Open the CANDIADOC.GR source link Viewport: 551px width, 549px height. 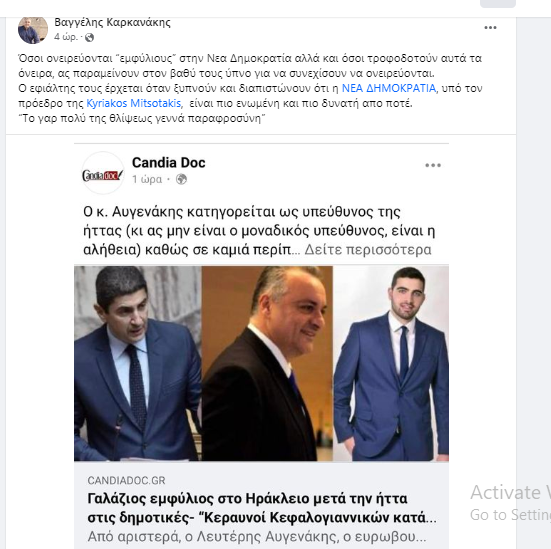127,480
